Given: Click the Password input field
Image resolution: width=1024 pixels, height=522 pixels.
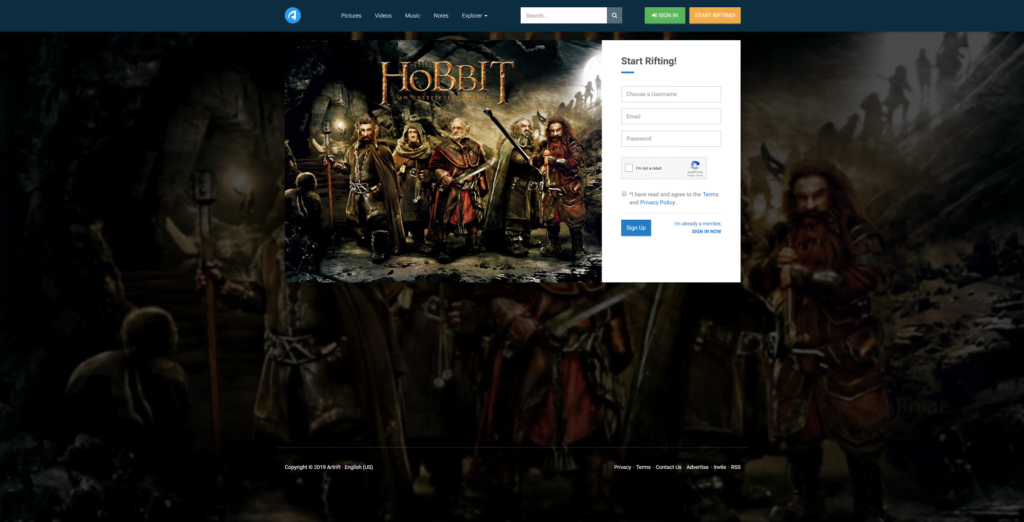Looking at the screenshot, I should (671, 139).
